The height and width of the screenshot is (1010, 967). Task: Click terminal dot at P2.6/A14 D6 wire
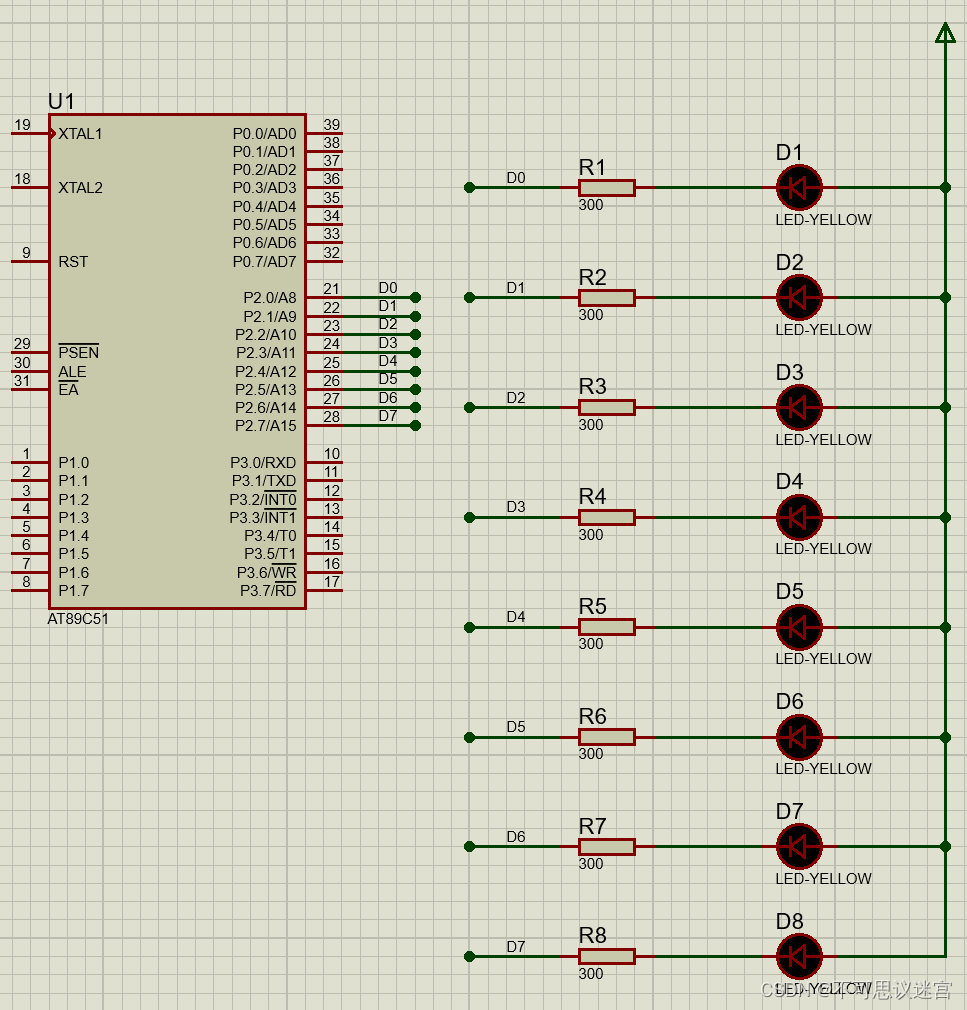pos(416,407)
